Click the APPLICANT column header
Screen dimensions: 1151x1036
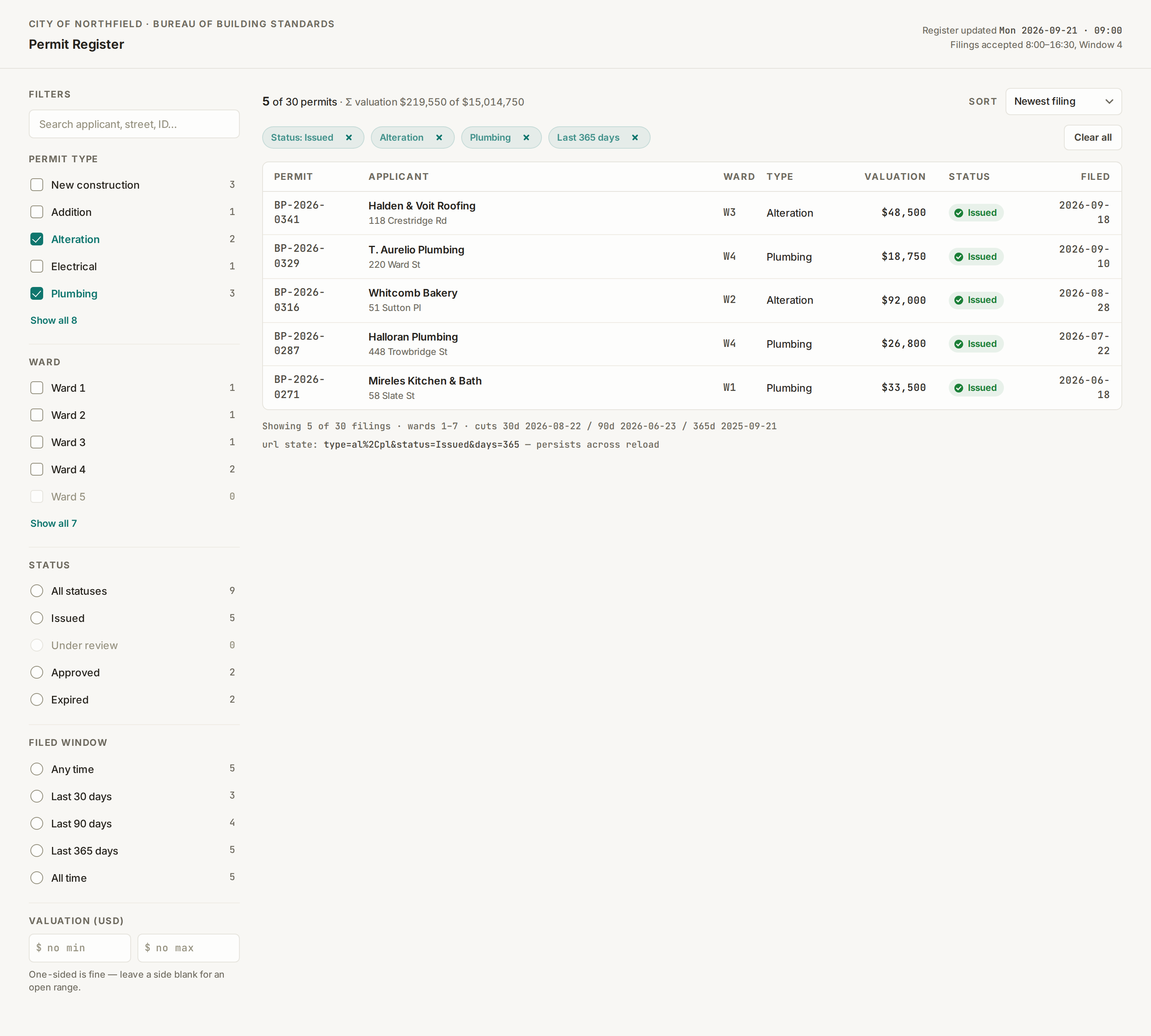pos(398,177)
